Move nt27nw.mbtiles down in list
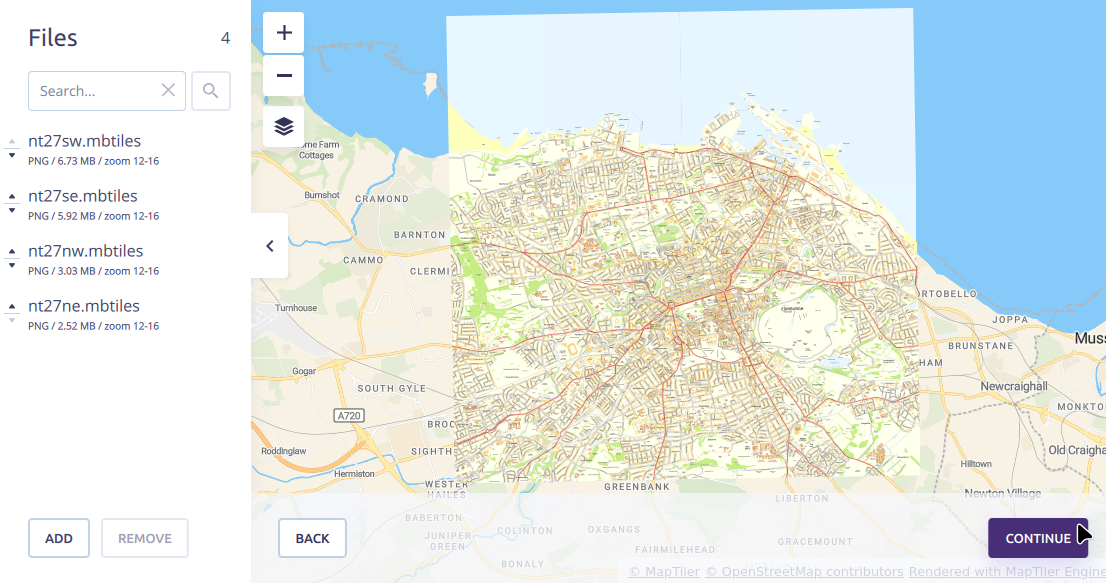The width and height of the screenshot is (1106, 583). pos(12,265)
